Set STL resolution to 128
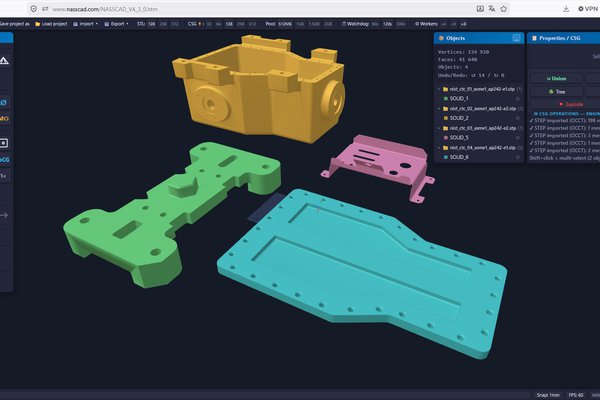 coord(152,24)
